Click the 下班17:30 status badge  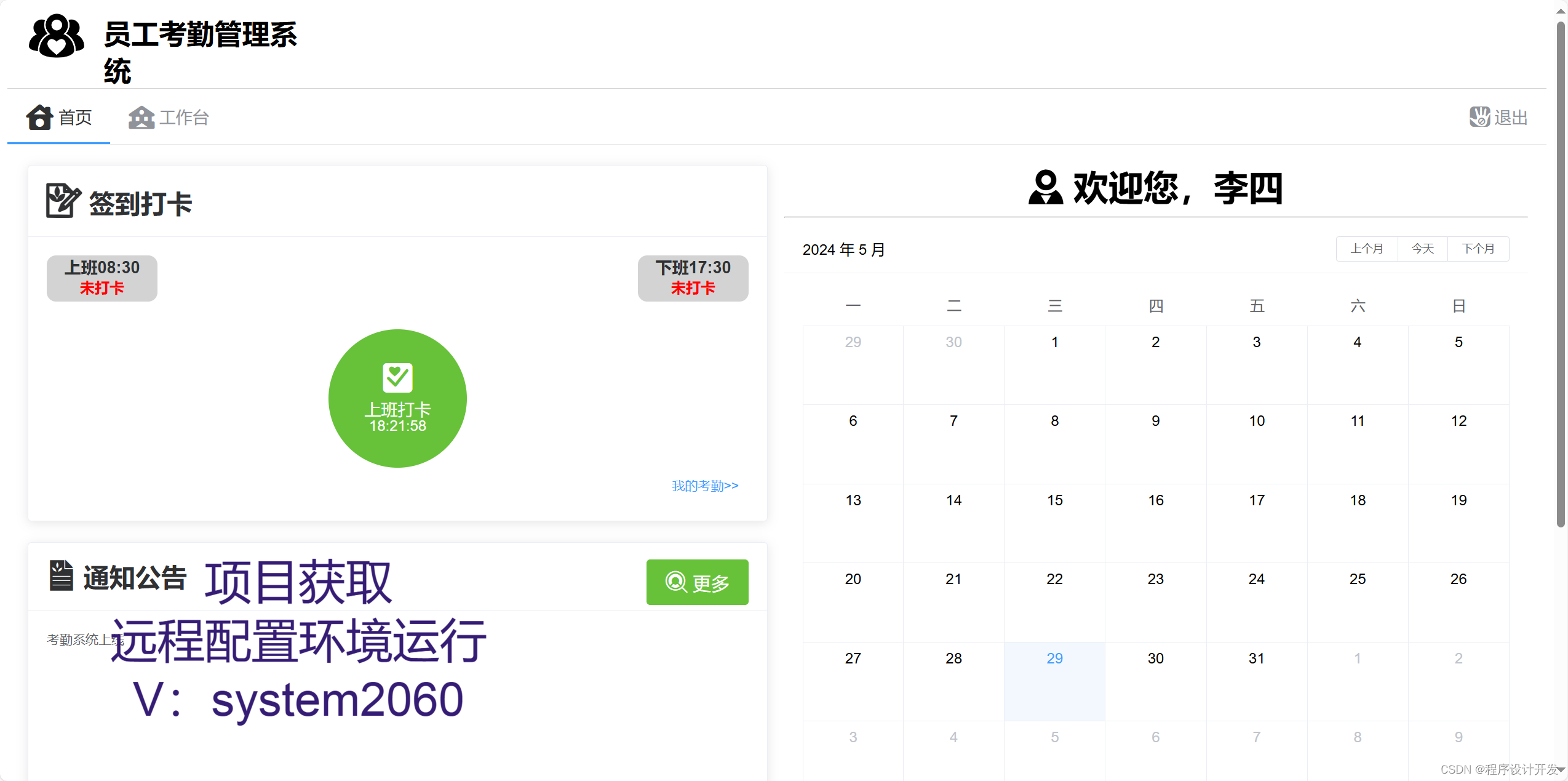pos(693,278)
